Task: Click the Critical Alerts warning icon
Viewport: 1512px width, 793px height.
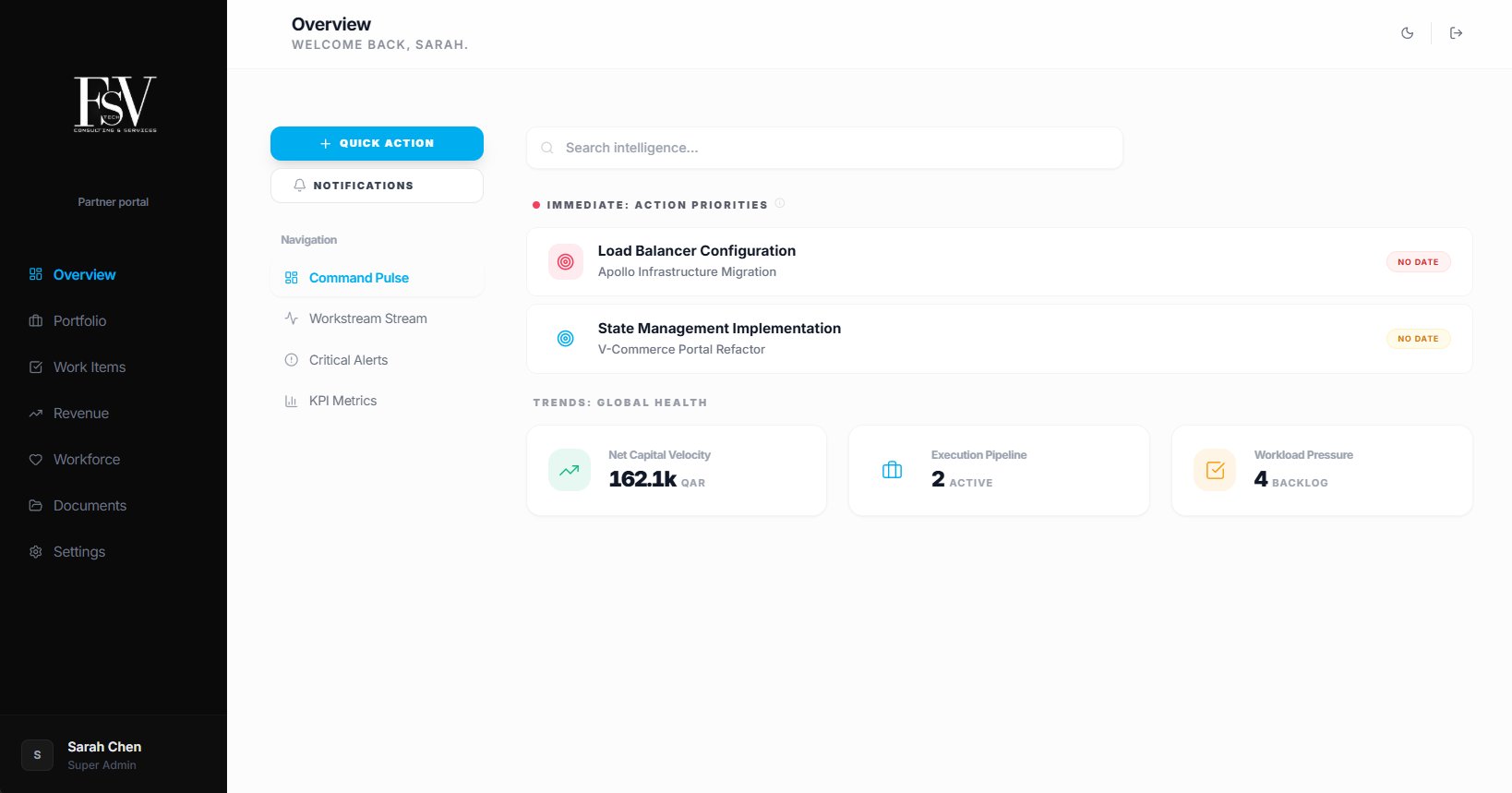Action: [292, 360]
